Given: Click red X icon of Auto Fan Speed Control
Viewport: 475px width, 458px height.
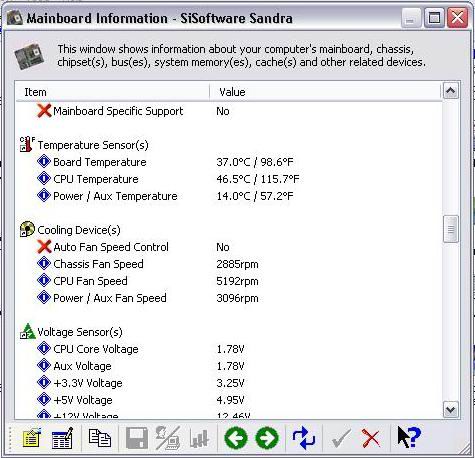Looking at the screenshot, I should (x=44, y=247).
